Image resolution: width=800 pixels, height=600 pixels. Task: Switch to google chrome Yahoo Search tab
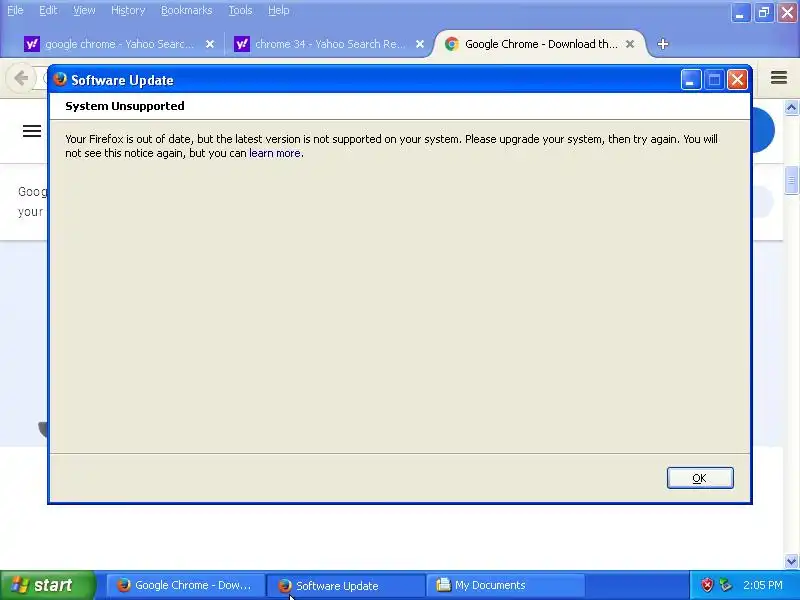click(x=119, y=44)
